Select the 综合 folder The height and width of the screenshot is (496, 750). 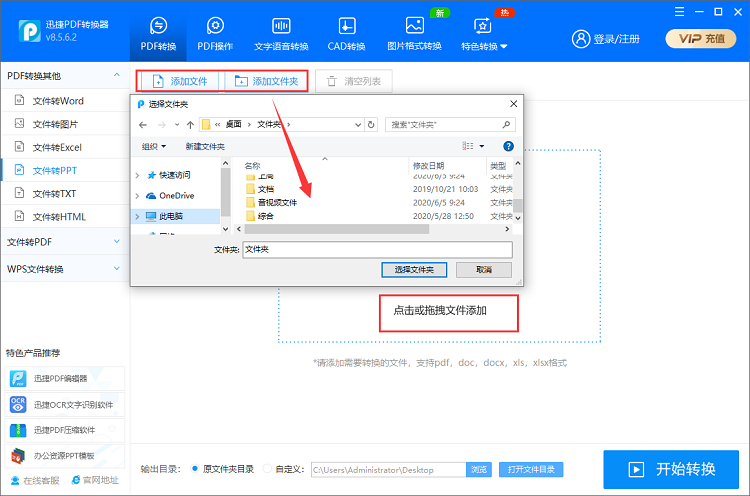tap(266, 216)
